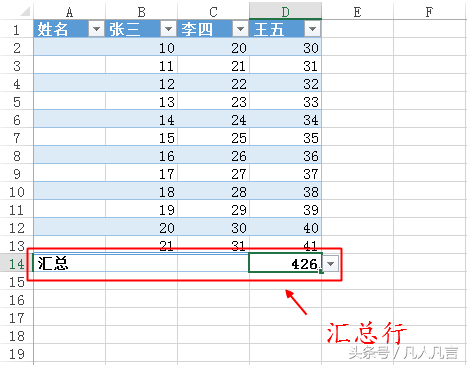Image resolution: width=467 pixels, height=365 pixels.
Task: Select cell D10 with value 38
Action: 285,192
